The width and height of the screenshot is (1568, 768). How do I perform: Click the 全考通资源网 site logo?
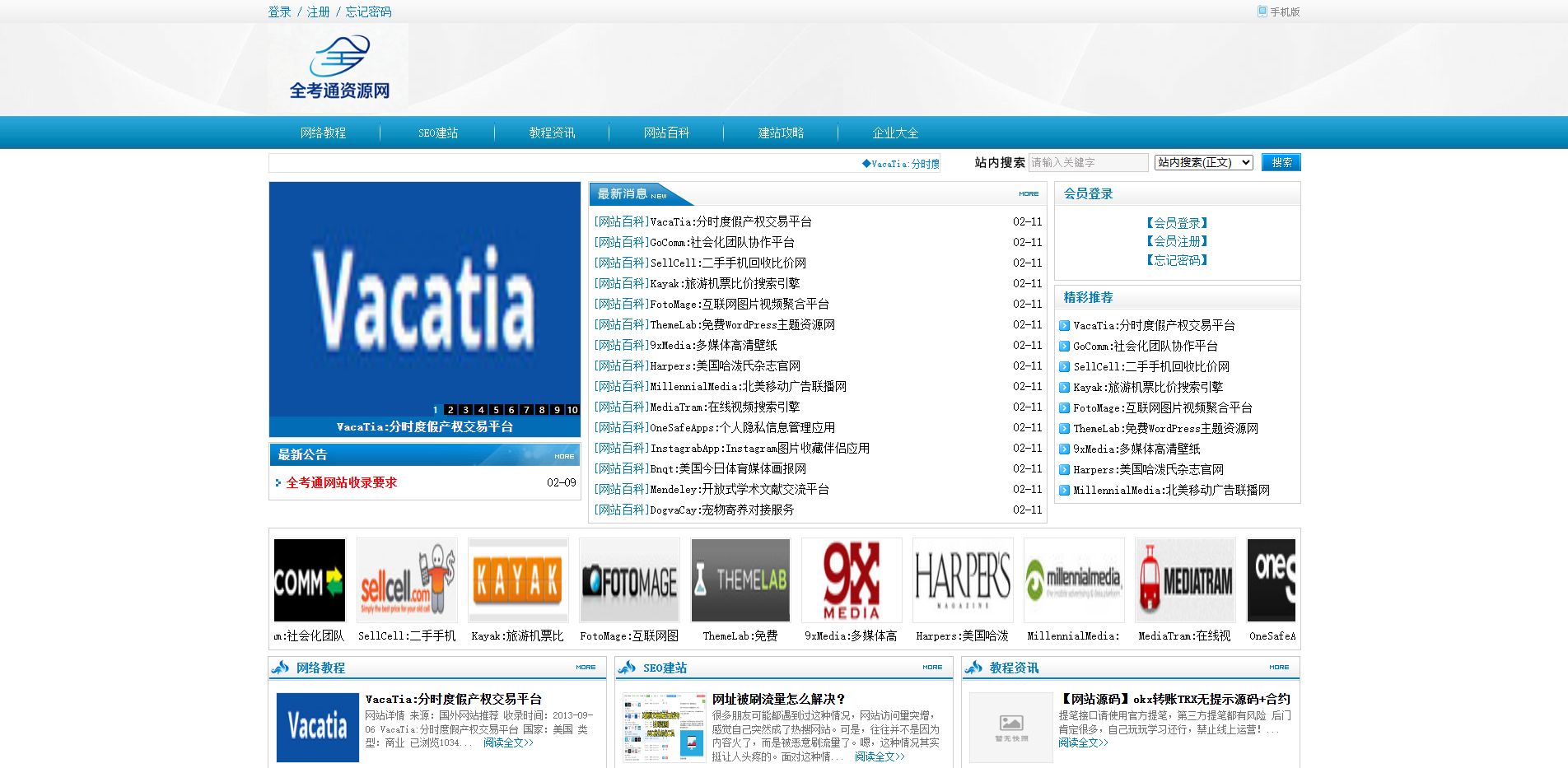[x=338, y=68]
